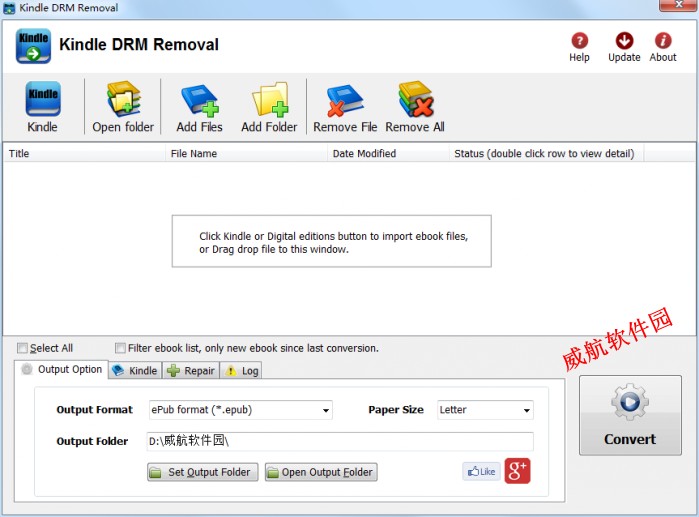Screen dimensions: 699x517
Task: Share on Google Plus
Action: (x=518, y=471)
